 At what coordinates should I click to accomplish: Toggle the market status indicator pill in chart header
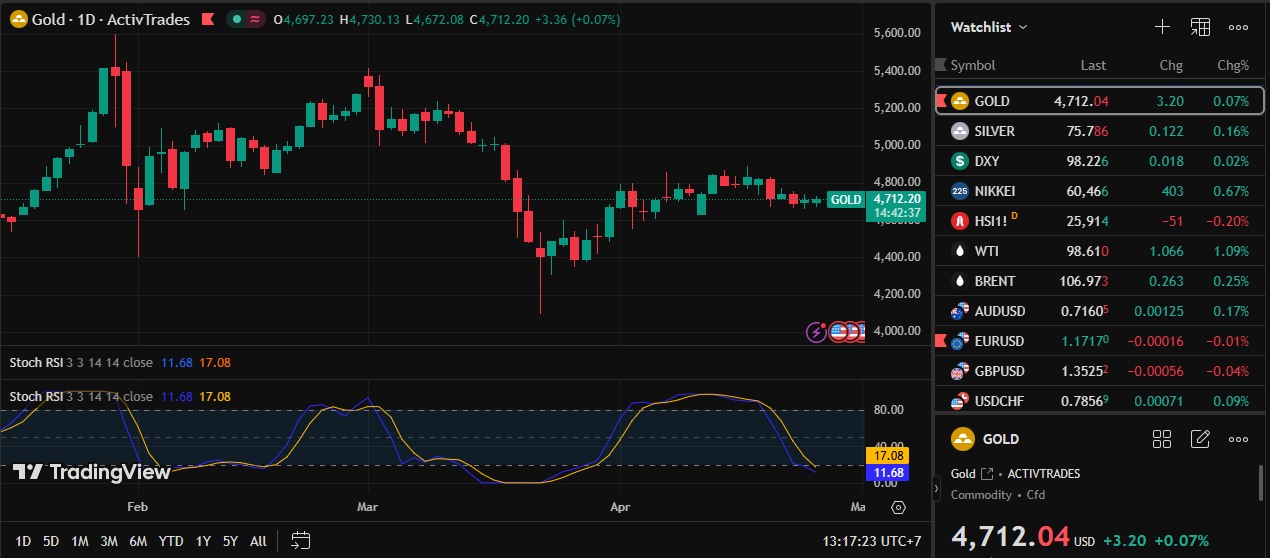tap(246, 19)
